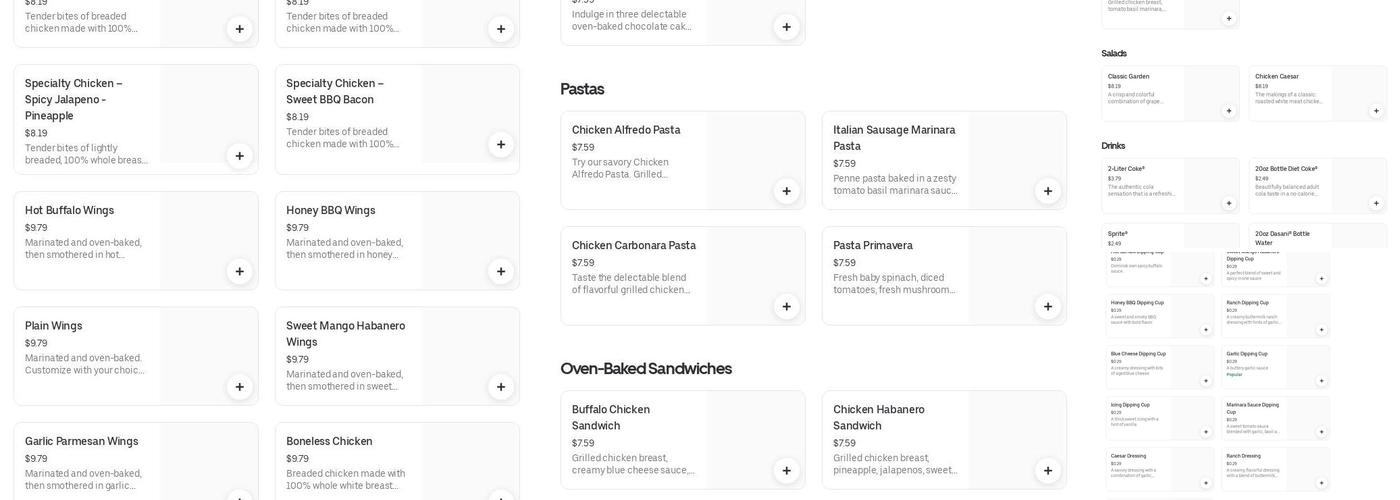
Task: Add Specialty Chicken Sweet BBQ Bacon
Action: [x=501, y=144]
